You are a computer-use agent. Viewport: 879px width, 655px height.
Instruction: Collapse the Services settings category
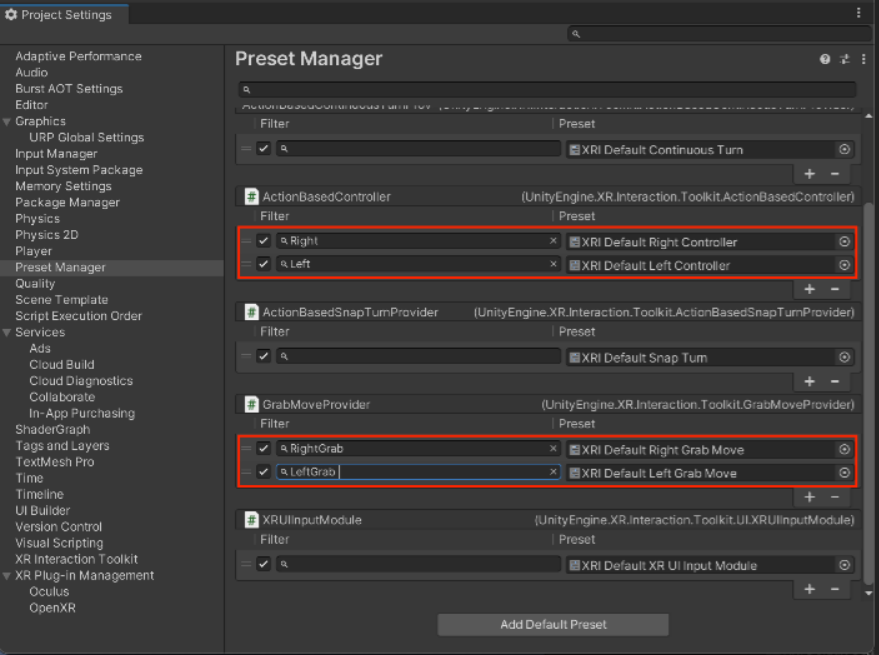(x=8, y=332)
